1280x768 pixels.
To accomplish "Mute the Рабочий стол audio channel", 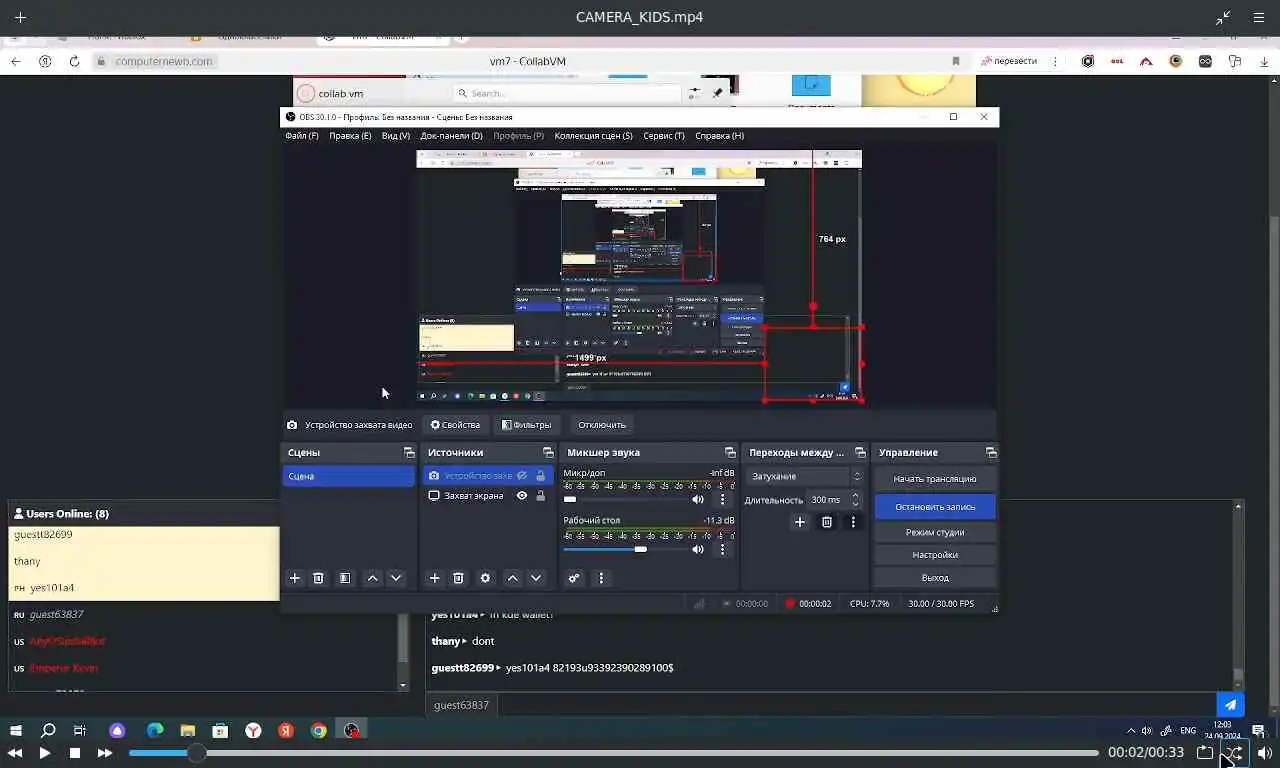I will tap(698, 549).
